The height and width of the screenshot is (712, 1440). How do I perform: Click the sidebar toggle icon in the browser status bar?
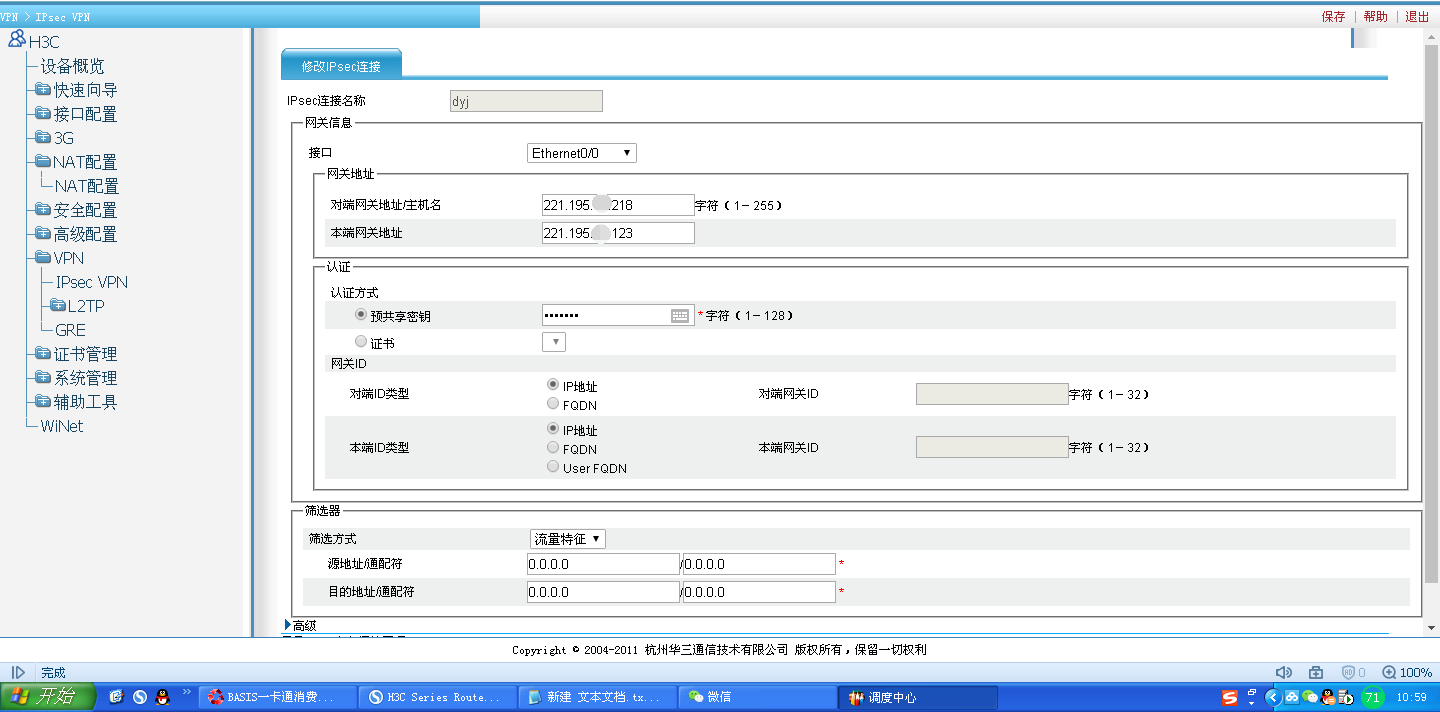pyautogui.click(x=18, y=673)
